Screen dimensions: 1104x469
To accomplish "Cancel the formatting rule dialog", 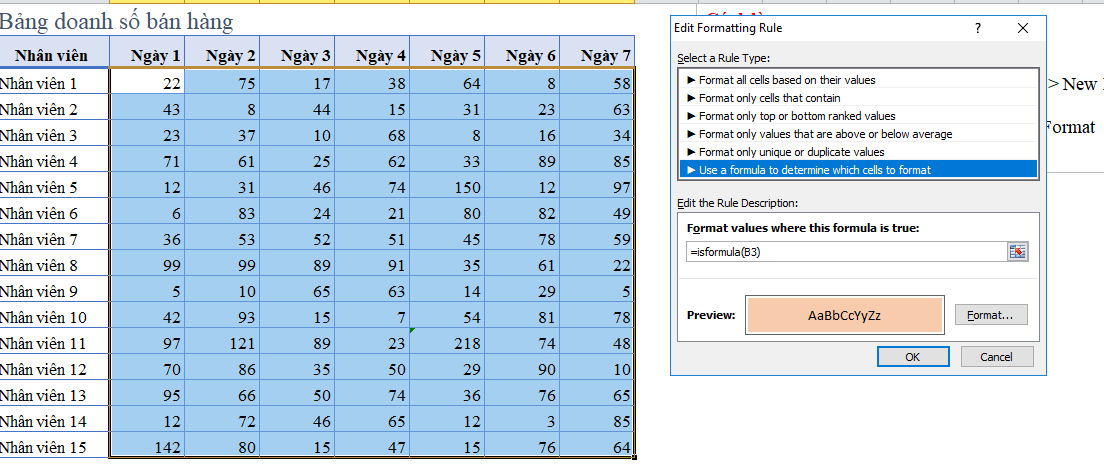I will [x=996, y=356].
